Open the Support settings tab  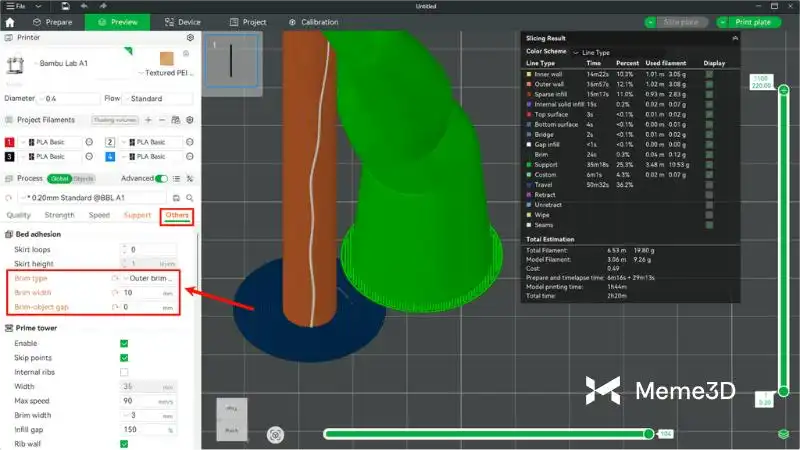pyautogui.click(x=137, y=215)
